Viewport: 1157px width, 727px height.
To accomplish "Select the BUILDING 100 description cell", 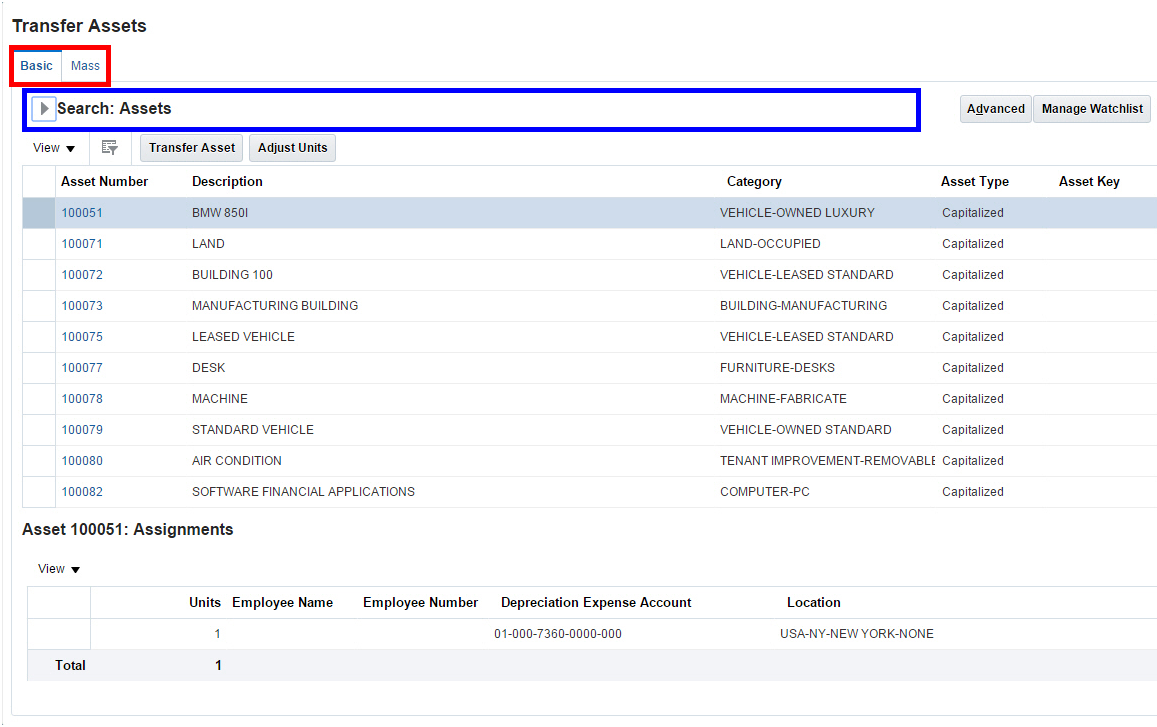I will [232, 275].
